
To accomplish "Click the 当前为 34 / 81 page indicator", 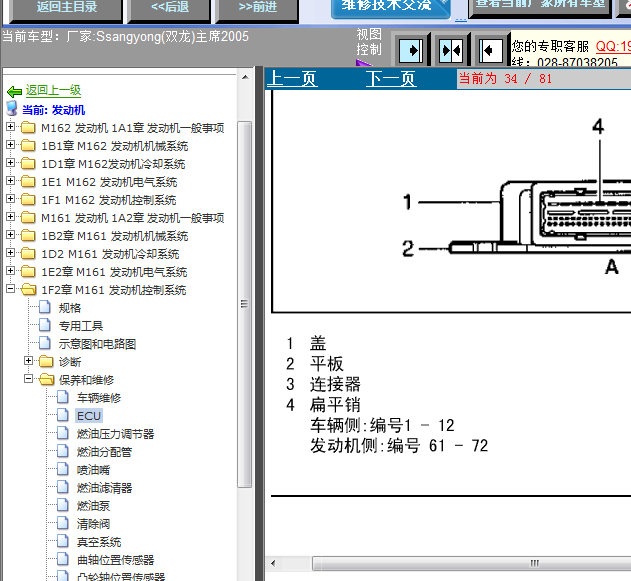I will [505, 78].
